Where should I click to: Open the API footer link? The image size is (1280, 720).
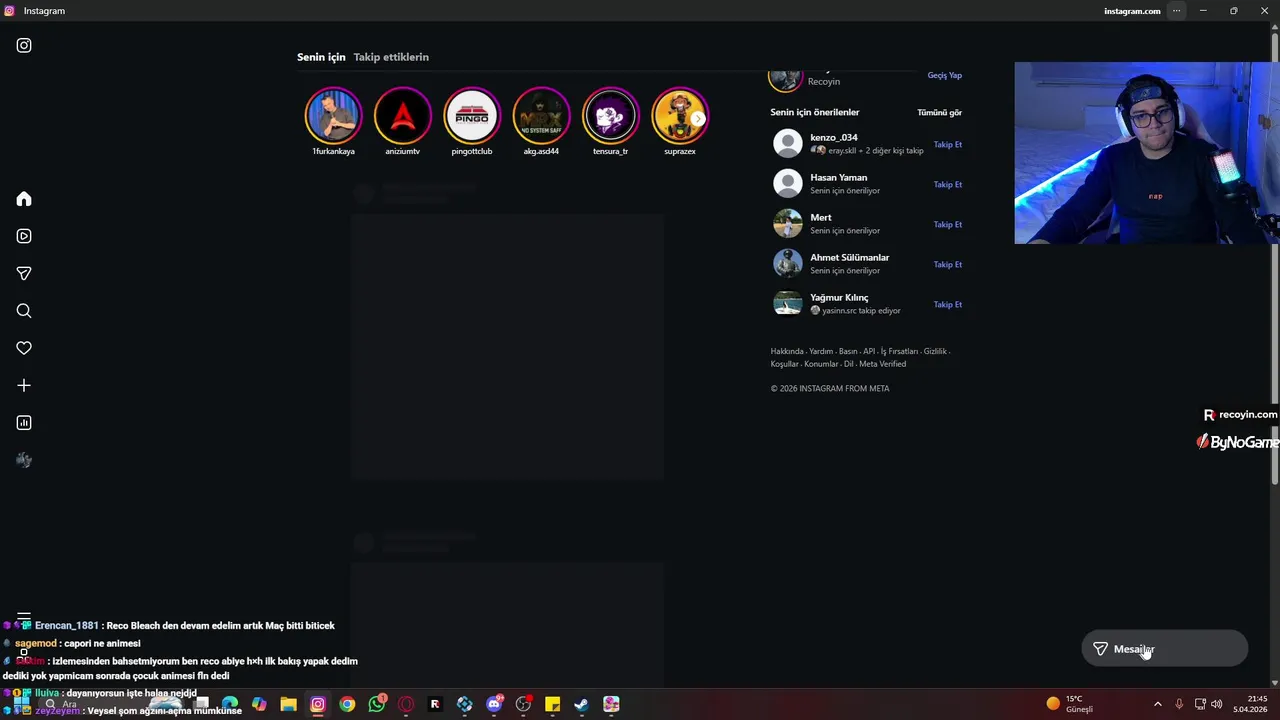coord(869,351)
